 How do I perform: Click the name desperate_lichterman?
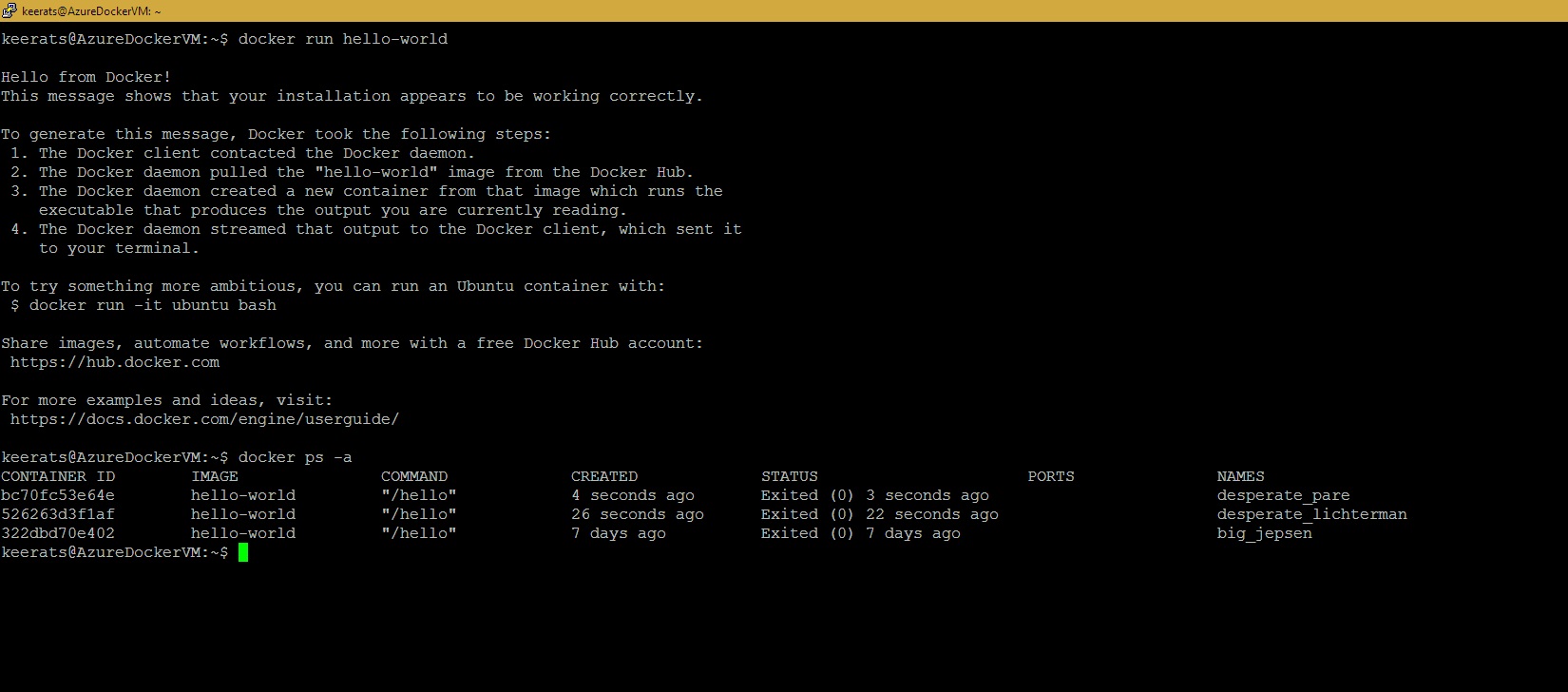coord(1312,514)
